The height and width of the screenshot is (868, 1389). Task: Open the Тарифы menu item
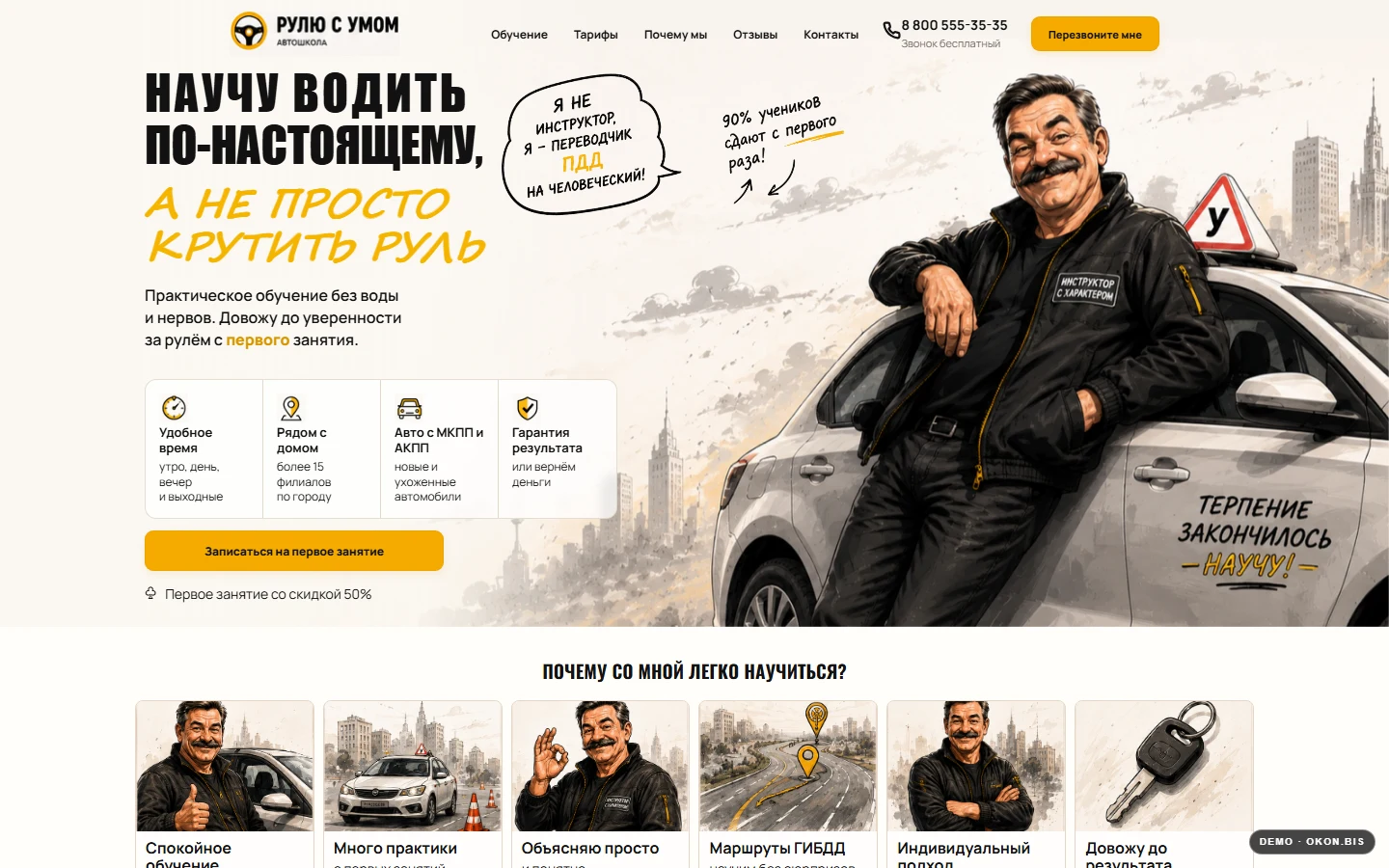596,35
